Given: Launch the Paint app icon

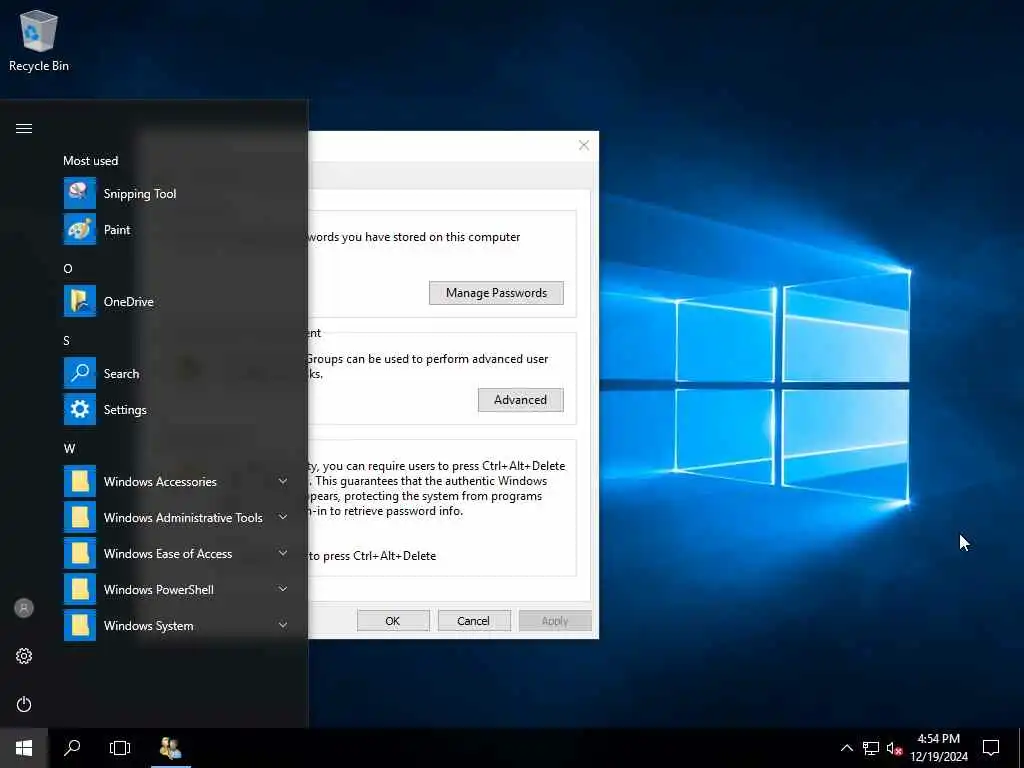Looking at the screenshot, I should pyautogui.click(x=80, y=229).
